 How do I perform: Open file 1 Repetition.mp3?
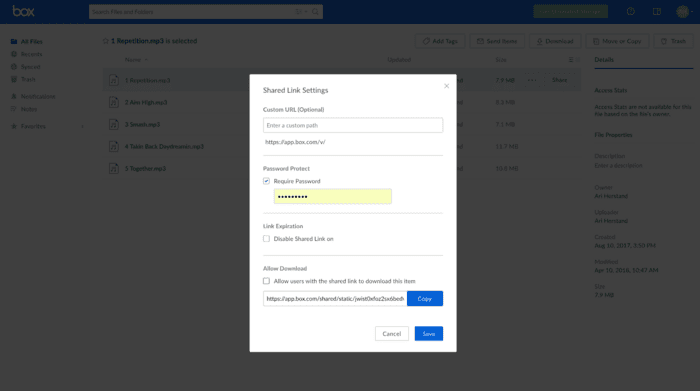coord(147,80)
